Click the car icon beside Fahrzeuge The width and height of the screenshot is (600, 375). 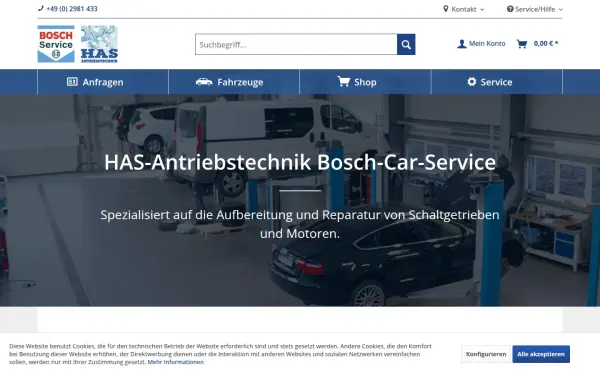pyautogui.click(x=204, y=82)
